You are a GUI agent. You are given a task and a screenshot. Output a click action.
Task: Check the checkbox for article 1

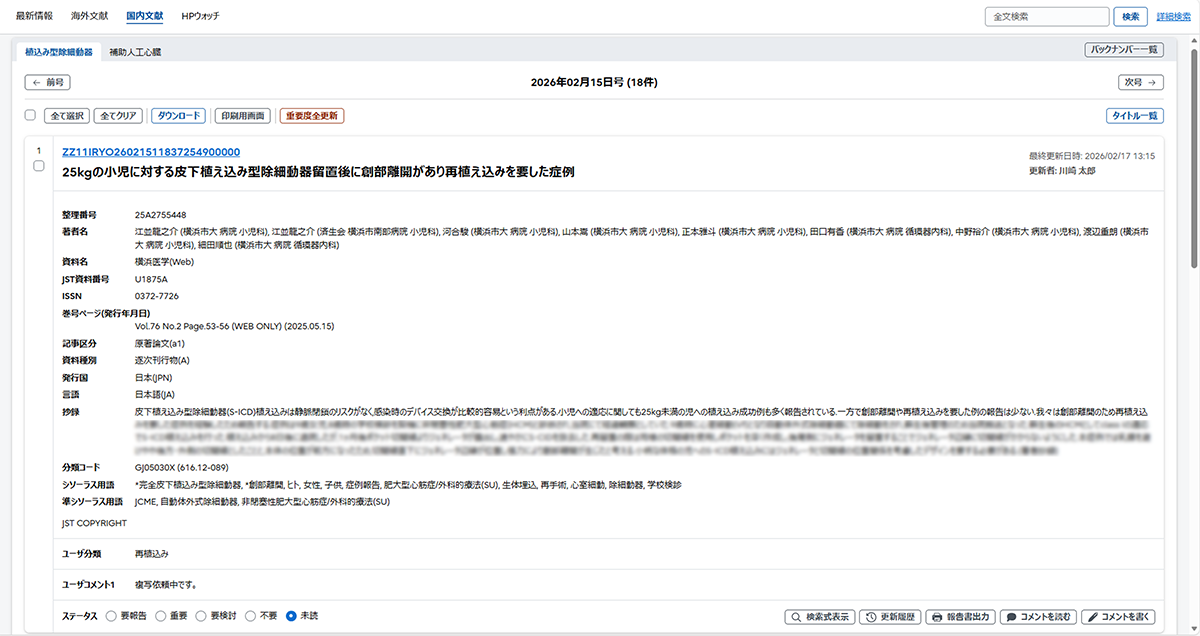pos(39,166)
